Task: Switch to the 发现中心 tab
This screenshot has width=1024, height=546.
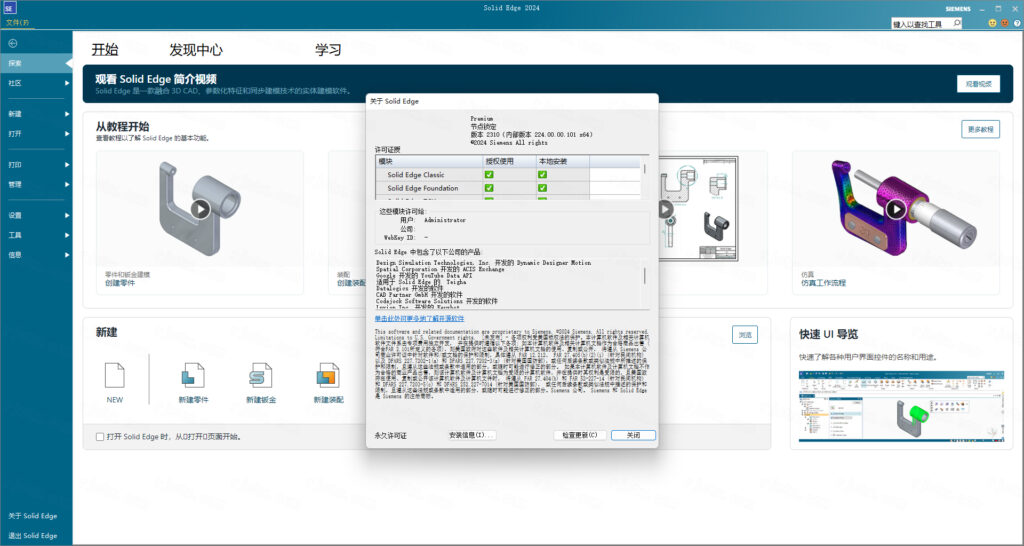Action: pyautogui.click(x=196, y=50)
